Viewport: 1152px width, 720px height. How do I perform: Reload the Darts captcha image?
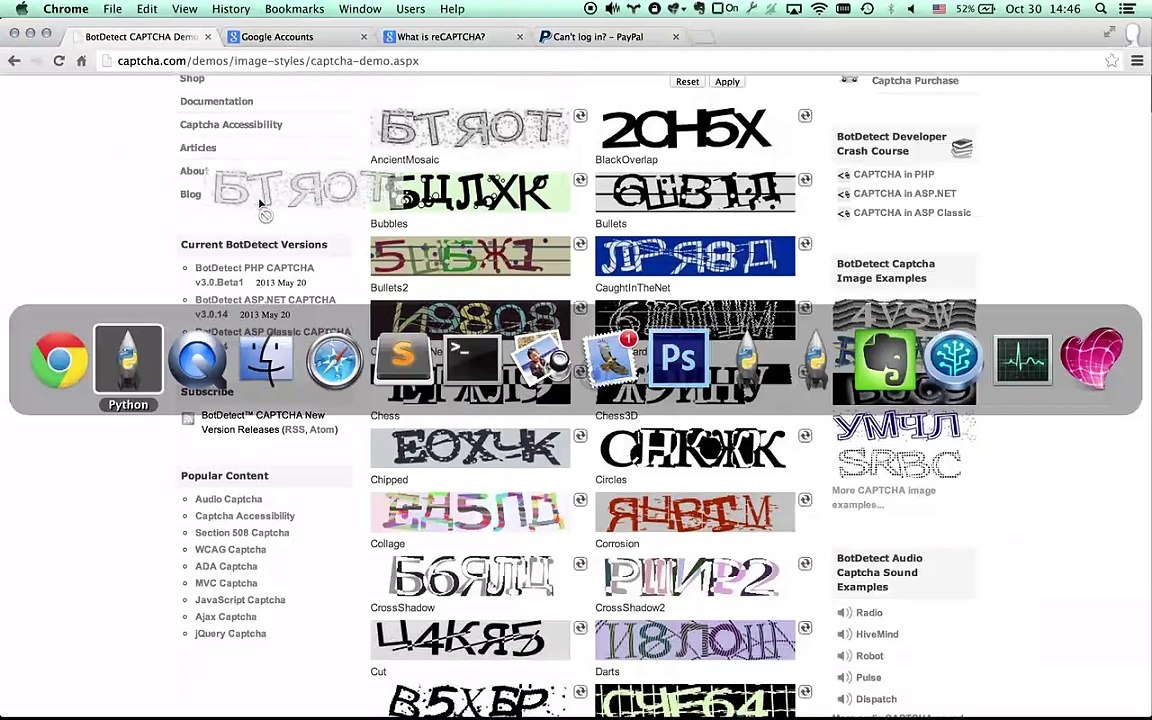(805, 627)
